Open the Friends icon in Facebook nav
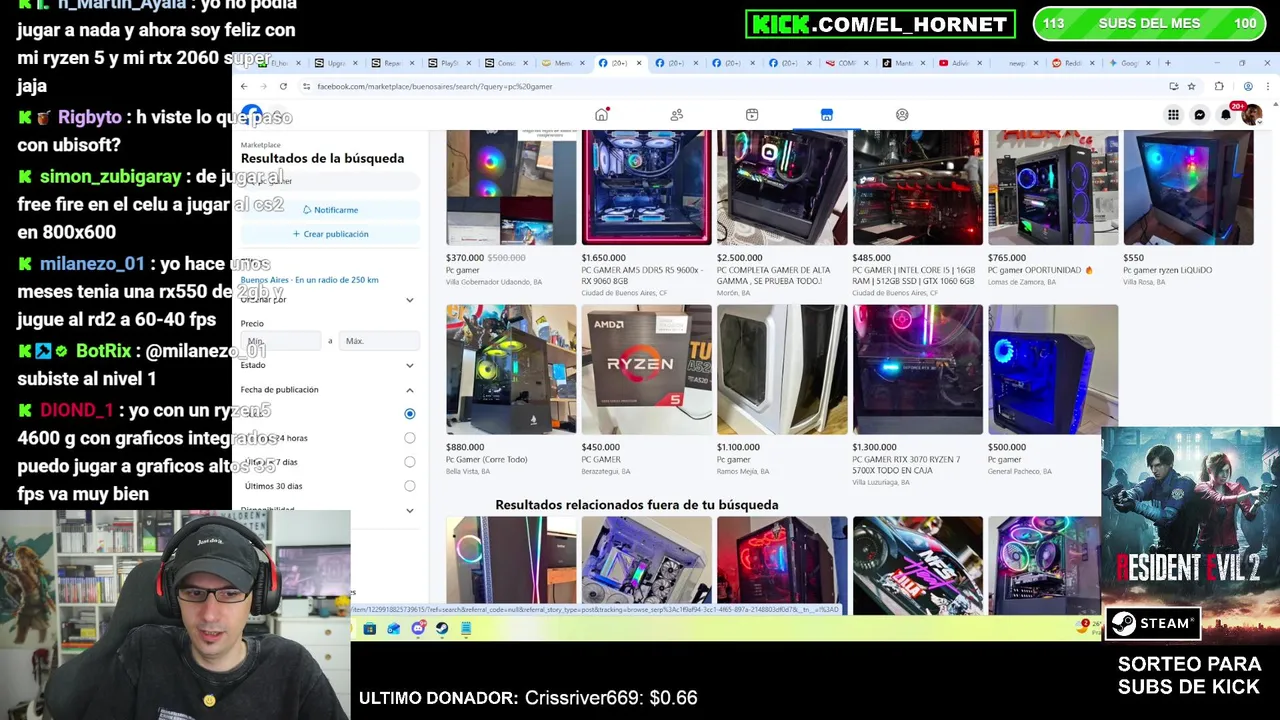This screenshot has height=720, width=1280. coord(677,115)
